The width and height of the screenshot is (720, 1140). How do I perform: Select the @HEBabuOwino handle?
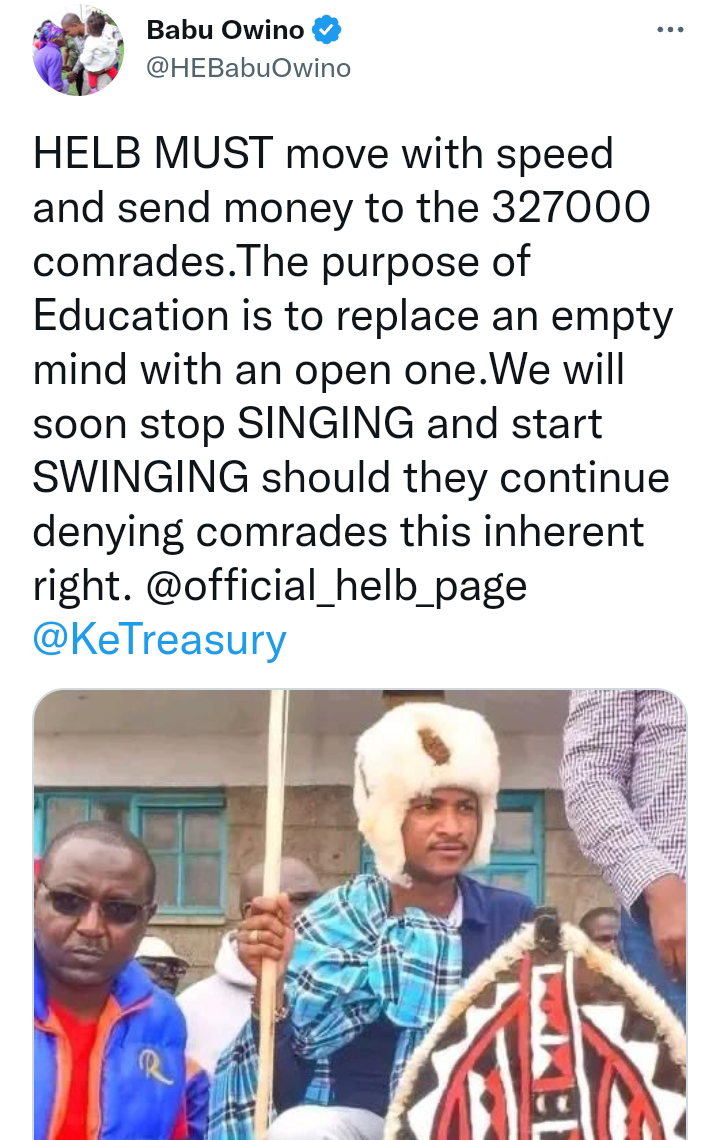249,68
